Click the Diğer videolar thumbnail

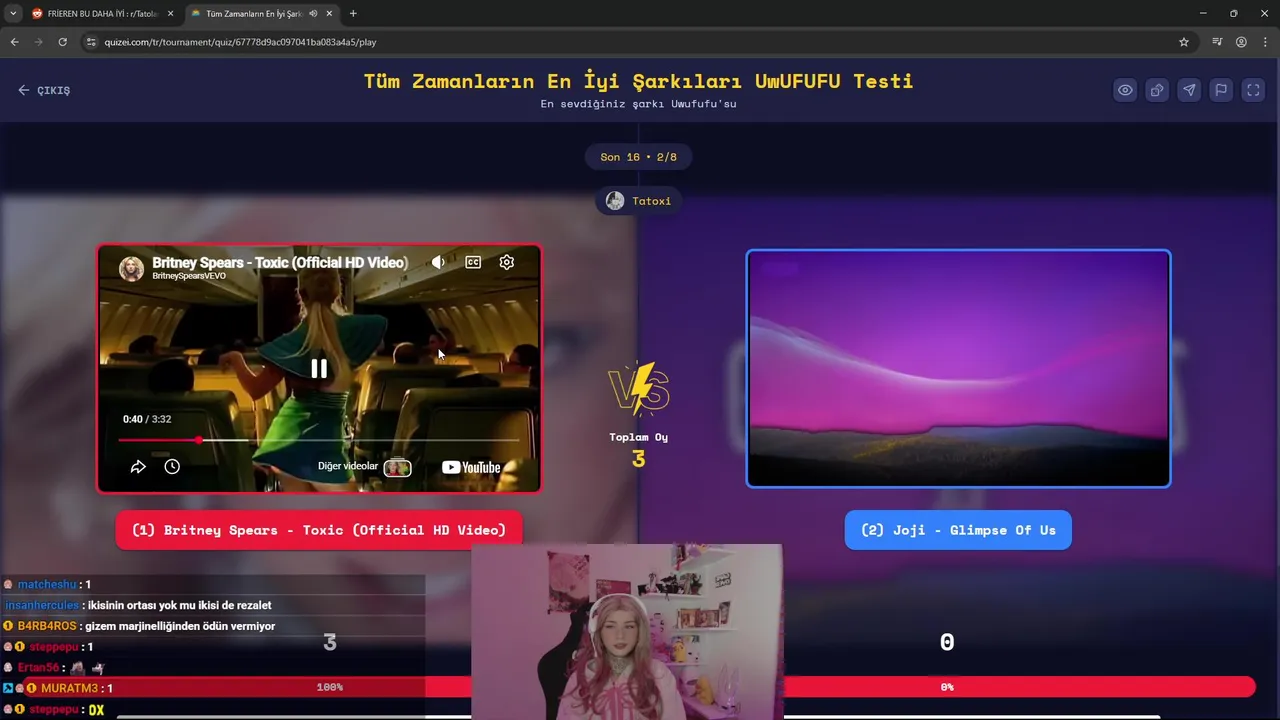[398, 467]
